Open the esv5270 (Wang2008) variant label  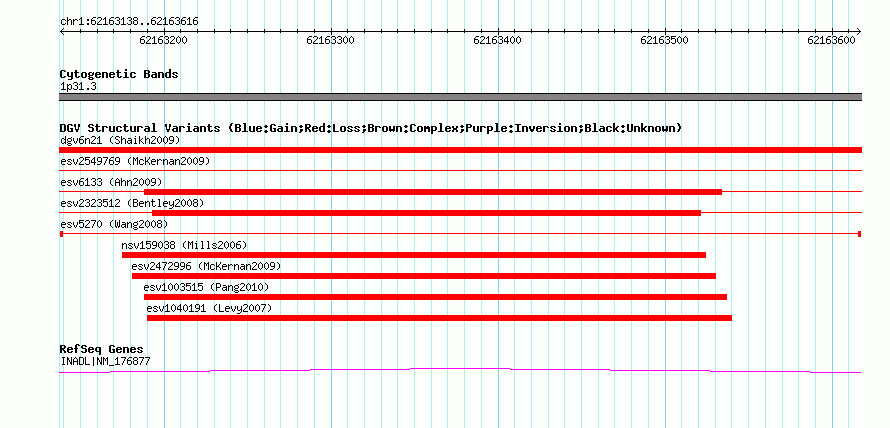(x=114, y=224)
